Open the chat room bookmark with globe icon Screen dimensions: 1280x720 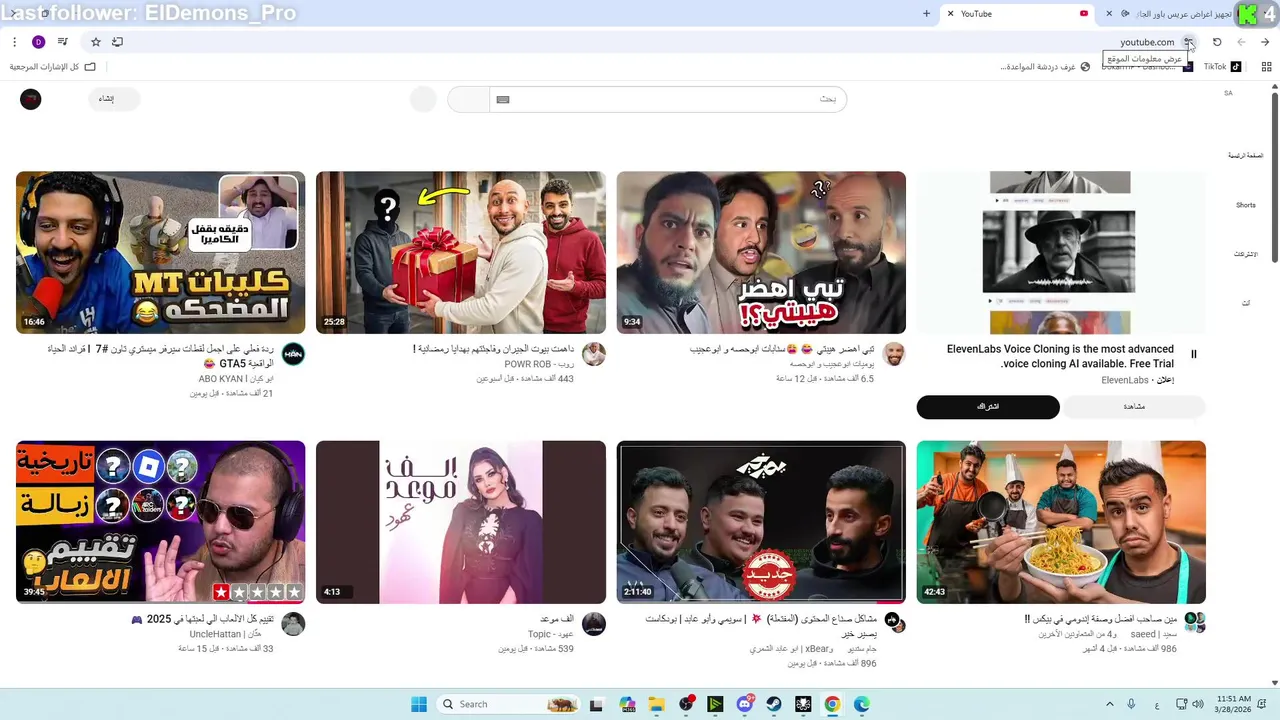[x=1045, y=67]
